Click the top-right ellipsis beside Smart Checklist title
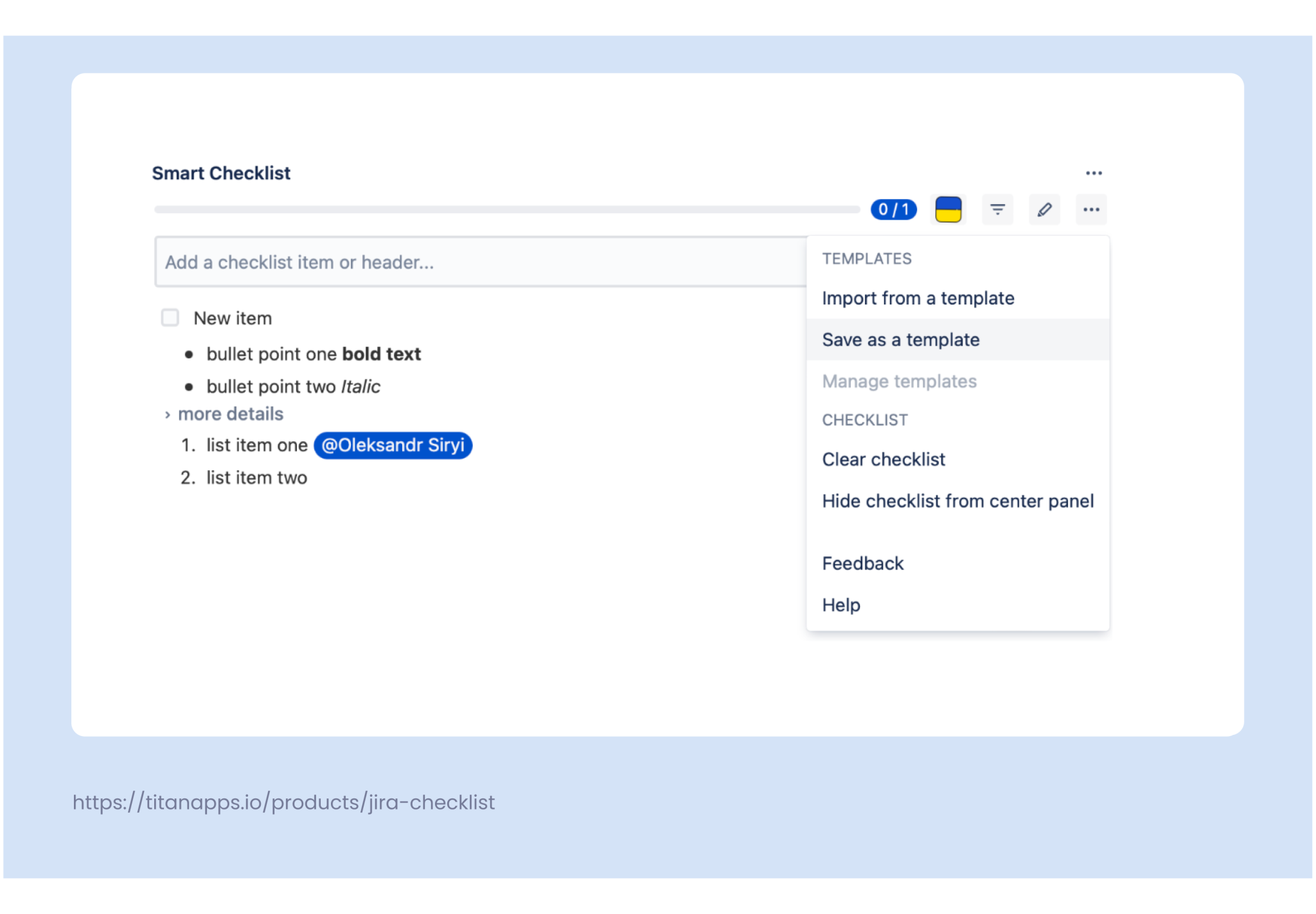This screenshot has height=914, width=1316. pos(1094,173)
